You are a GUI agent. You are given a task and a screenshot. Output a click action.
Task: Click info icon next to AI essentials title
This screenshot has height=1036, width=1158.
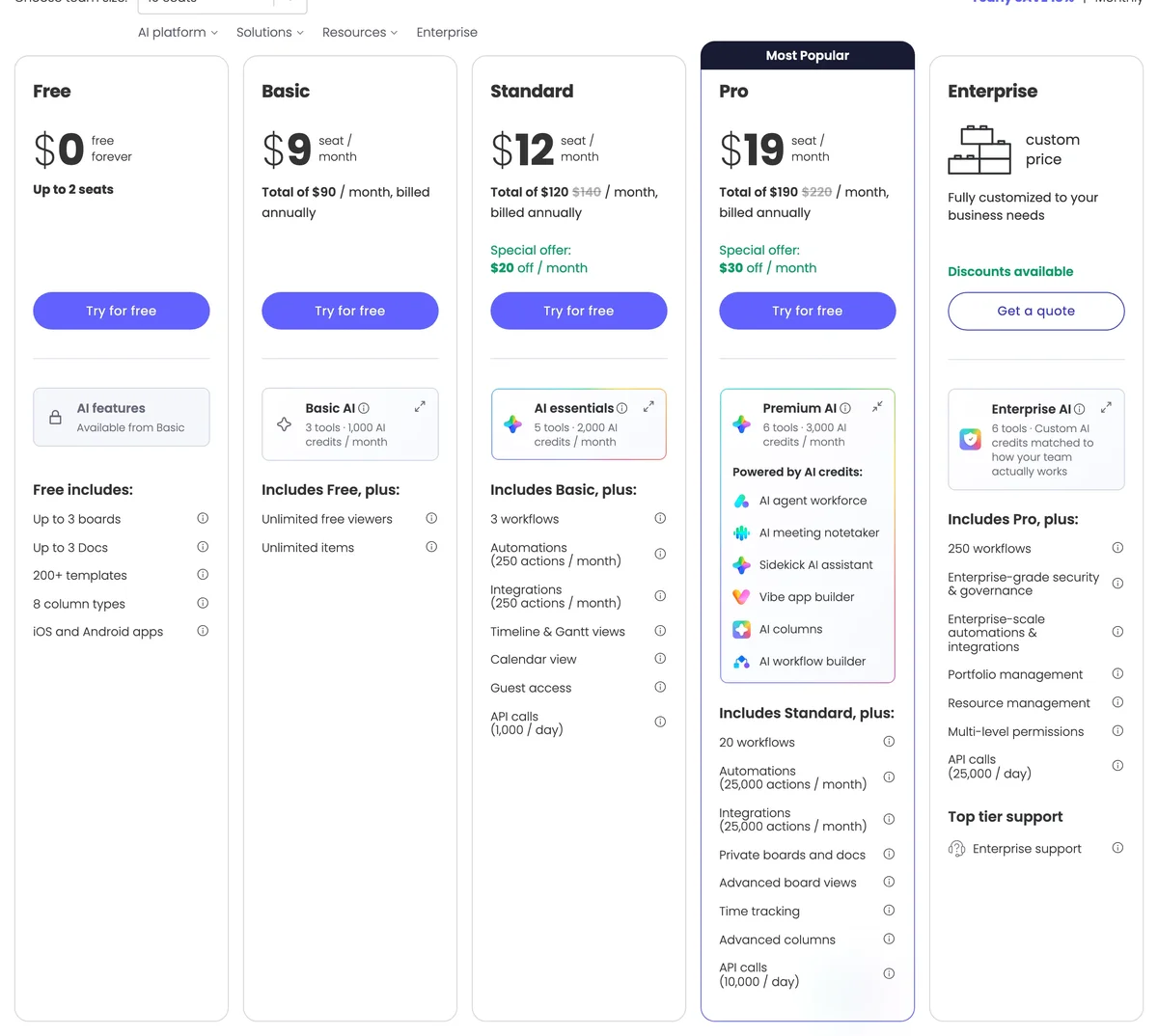(621, 408)
